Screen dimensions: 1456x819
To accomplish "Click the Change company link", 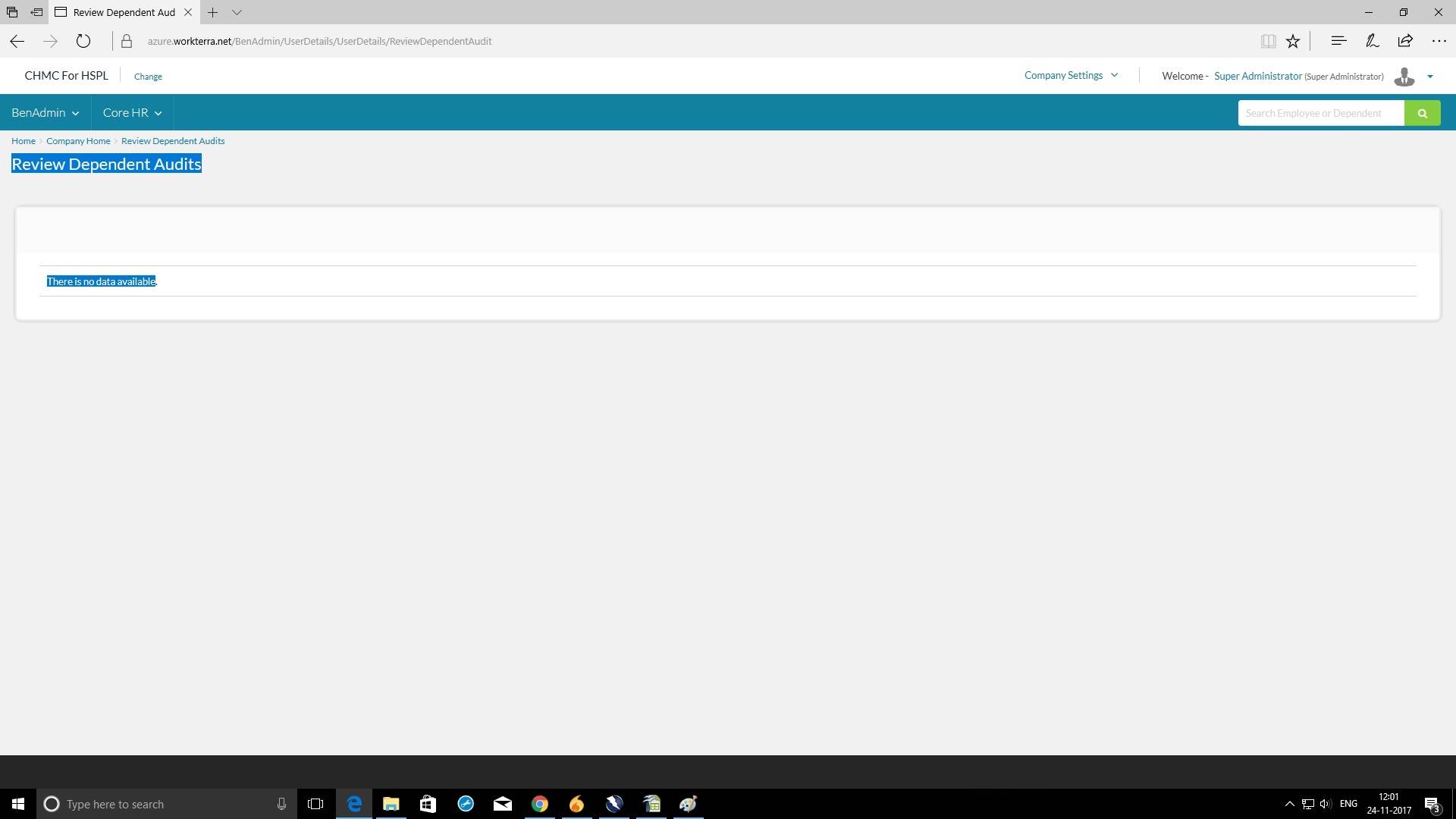I will (x=148, y=77).
